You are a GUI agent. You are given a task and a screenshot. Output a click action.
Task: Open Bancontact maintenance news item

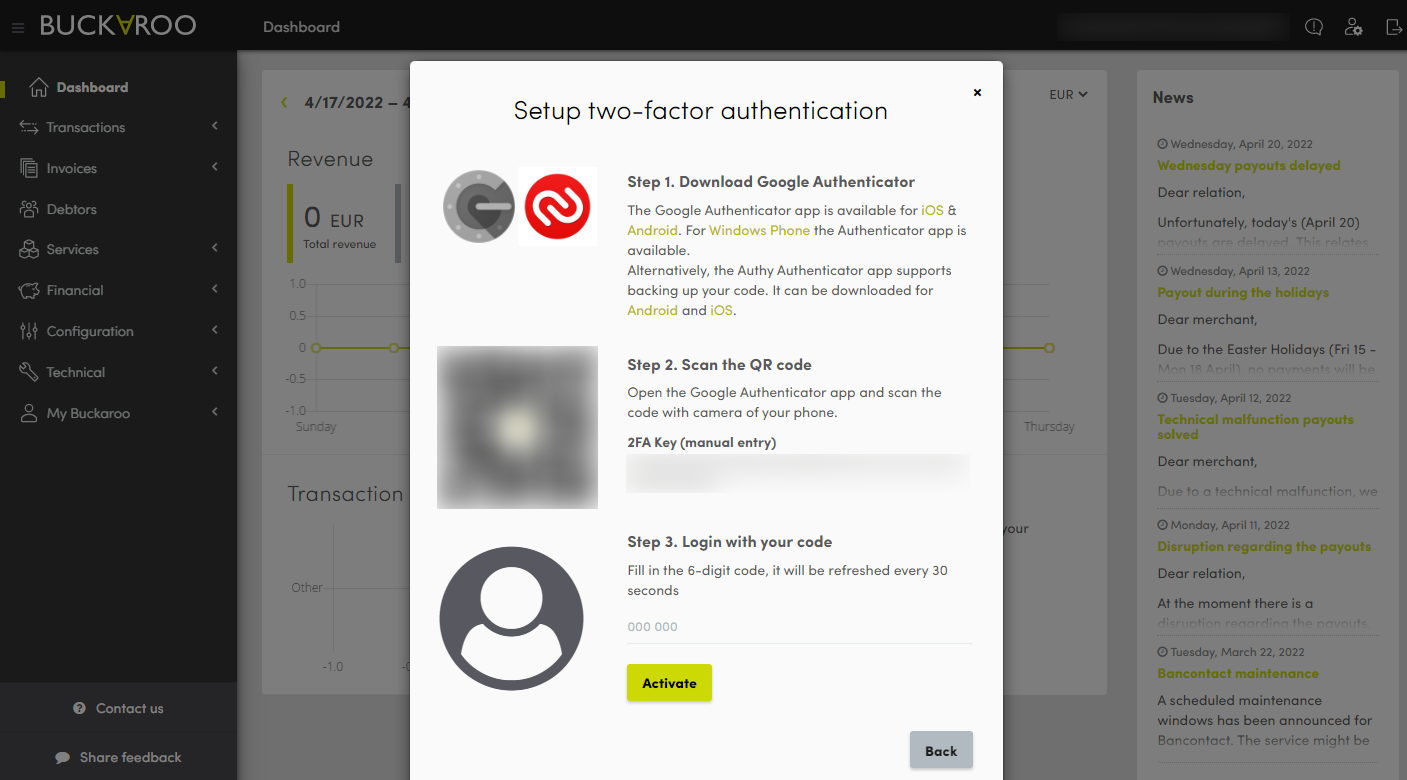pos(1238,673)
